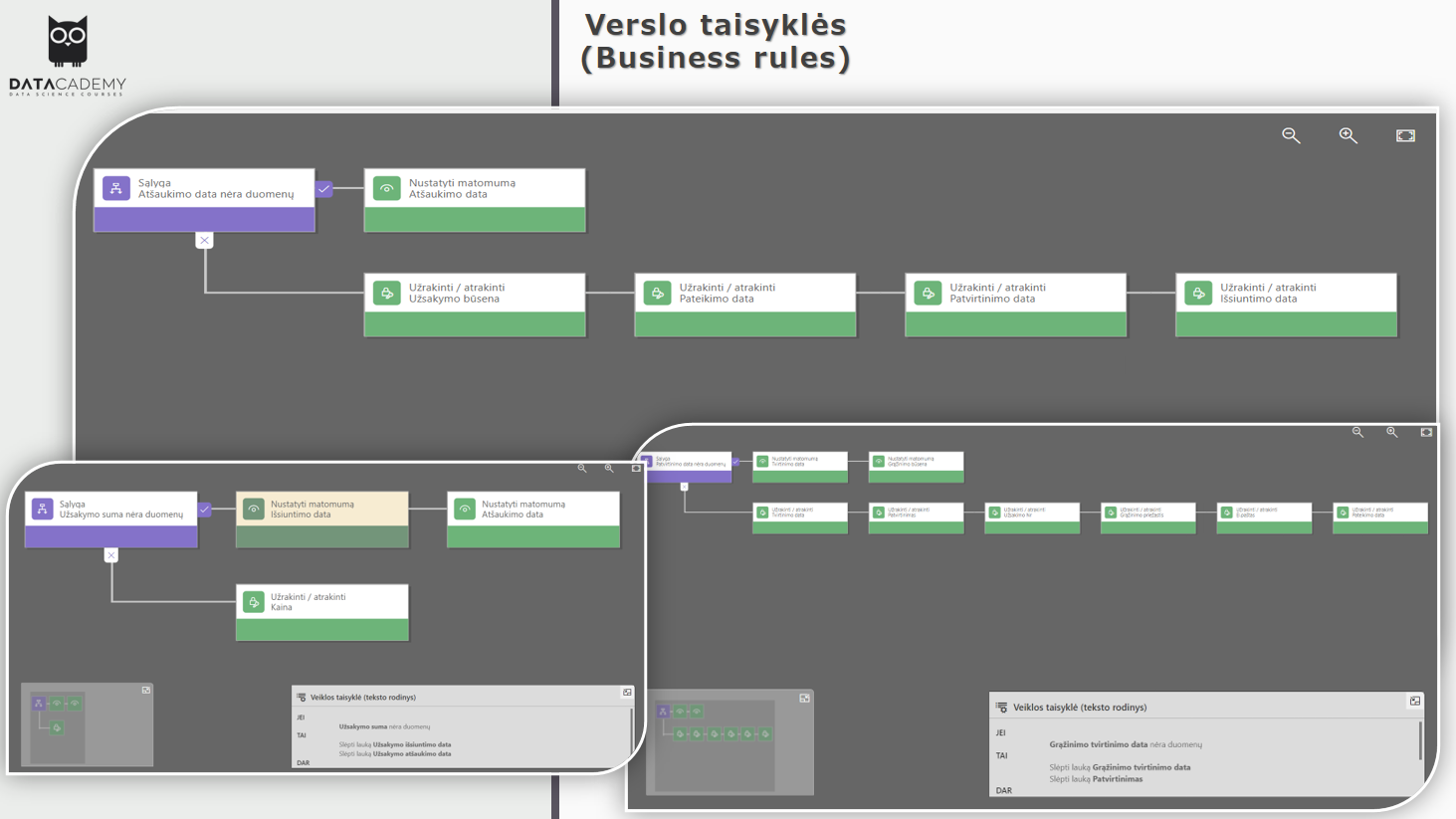The height and width of the screenshot is (819, 1456).
Task: Click the 'Slėpti lauką Užsakymo išsiuntimo data' line
Action: (395, 744)
